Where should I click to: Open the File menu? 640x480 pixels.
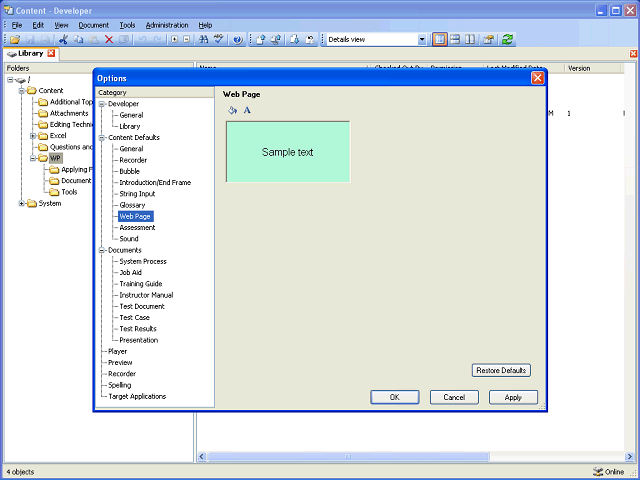17,25
